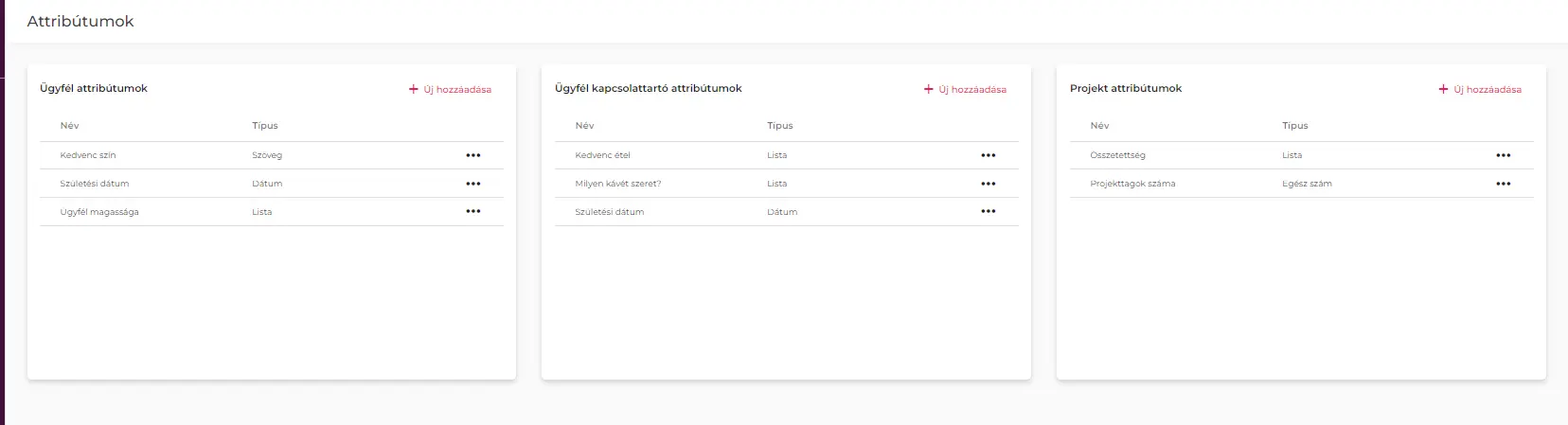Add new Ügyfél kapcsolattartó attribútum
This screenshot has width=1568, height=425.
point(966,90)
